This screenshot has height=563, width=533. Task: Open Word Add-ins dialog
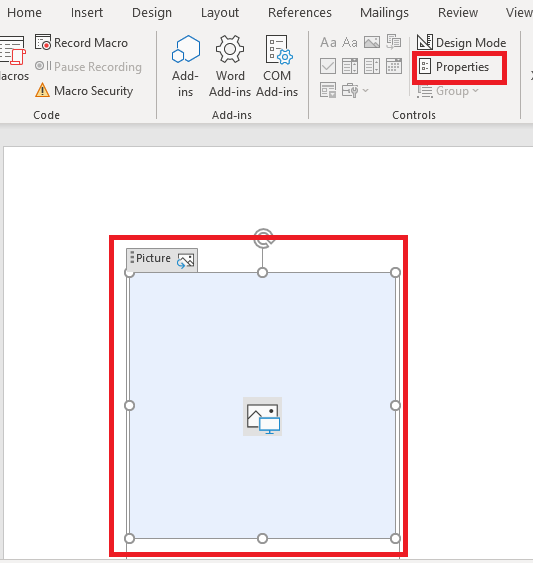tap(230, 66)
